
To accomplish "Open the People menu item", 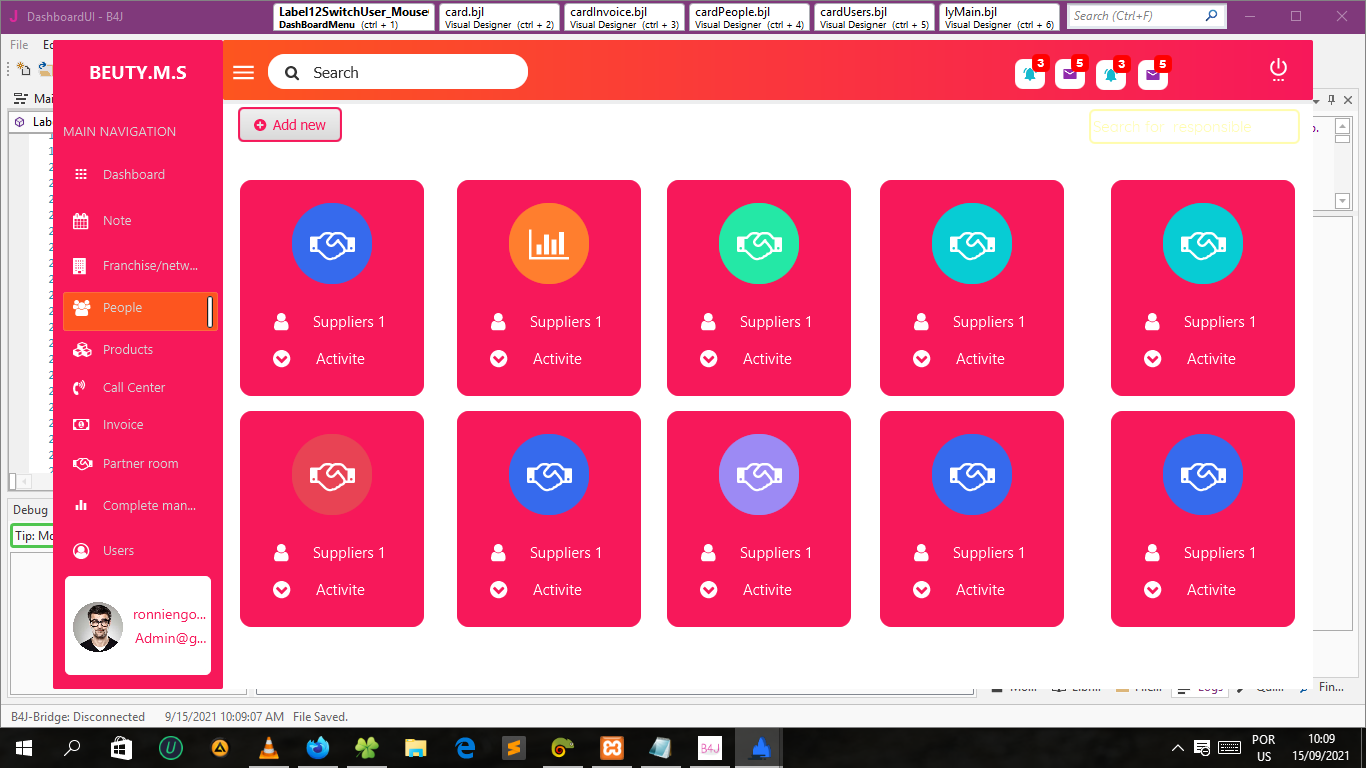I will pos(140,311).
